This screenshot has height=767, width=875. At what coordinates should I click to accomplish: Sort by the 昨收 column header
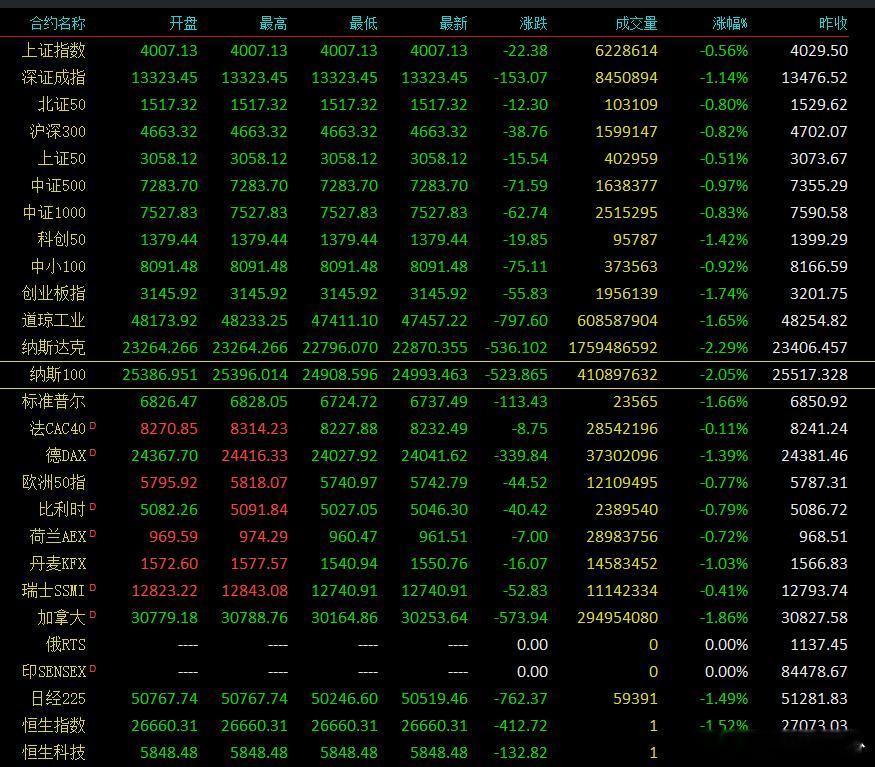(x=833, y=23)
